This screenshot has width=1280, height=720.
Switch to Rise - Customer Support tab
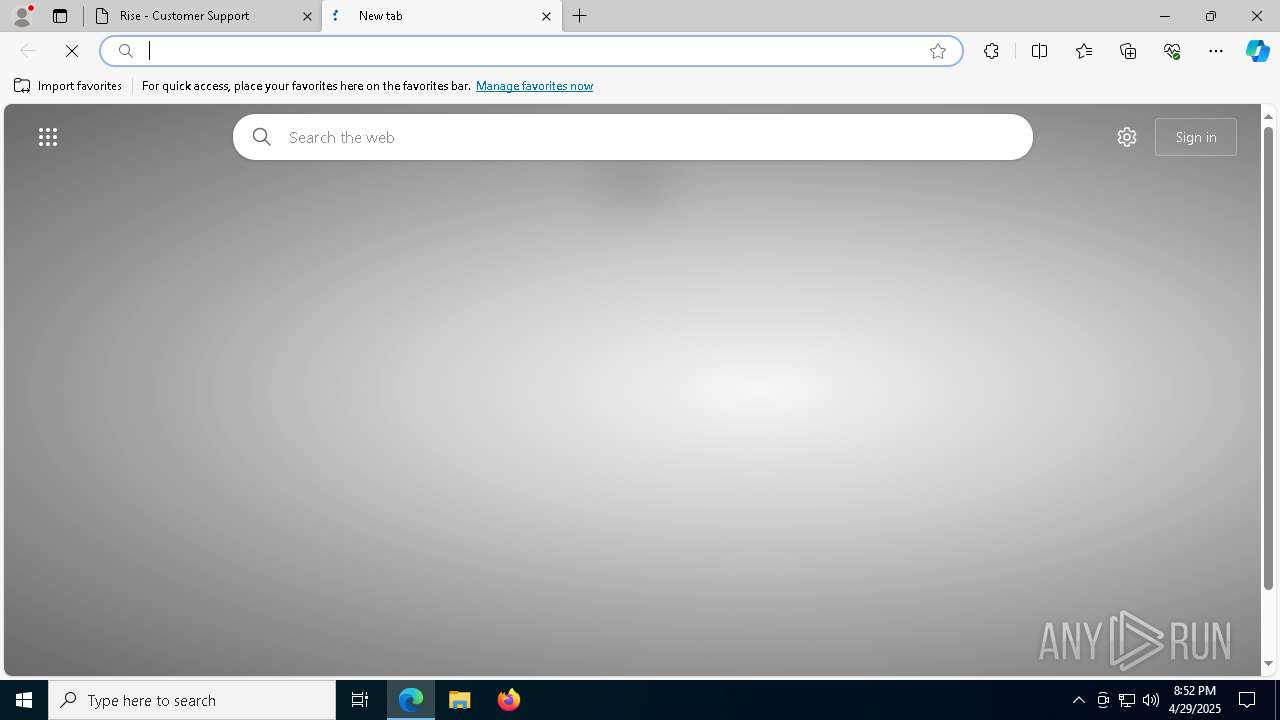(x=203, y=16)
